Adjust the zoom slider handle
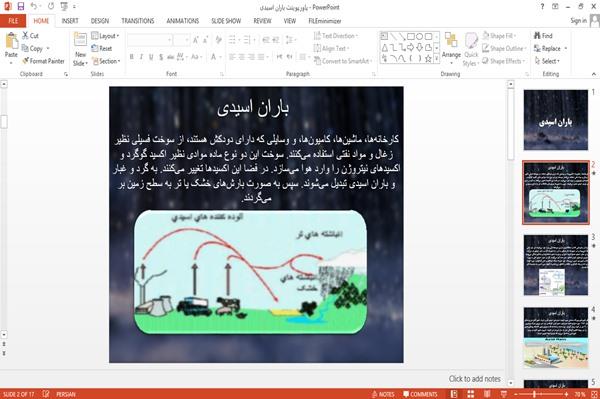Image resolution: width=600 pixels, height=399 pixels. click(534, 394)
